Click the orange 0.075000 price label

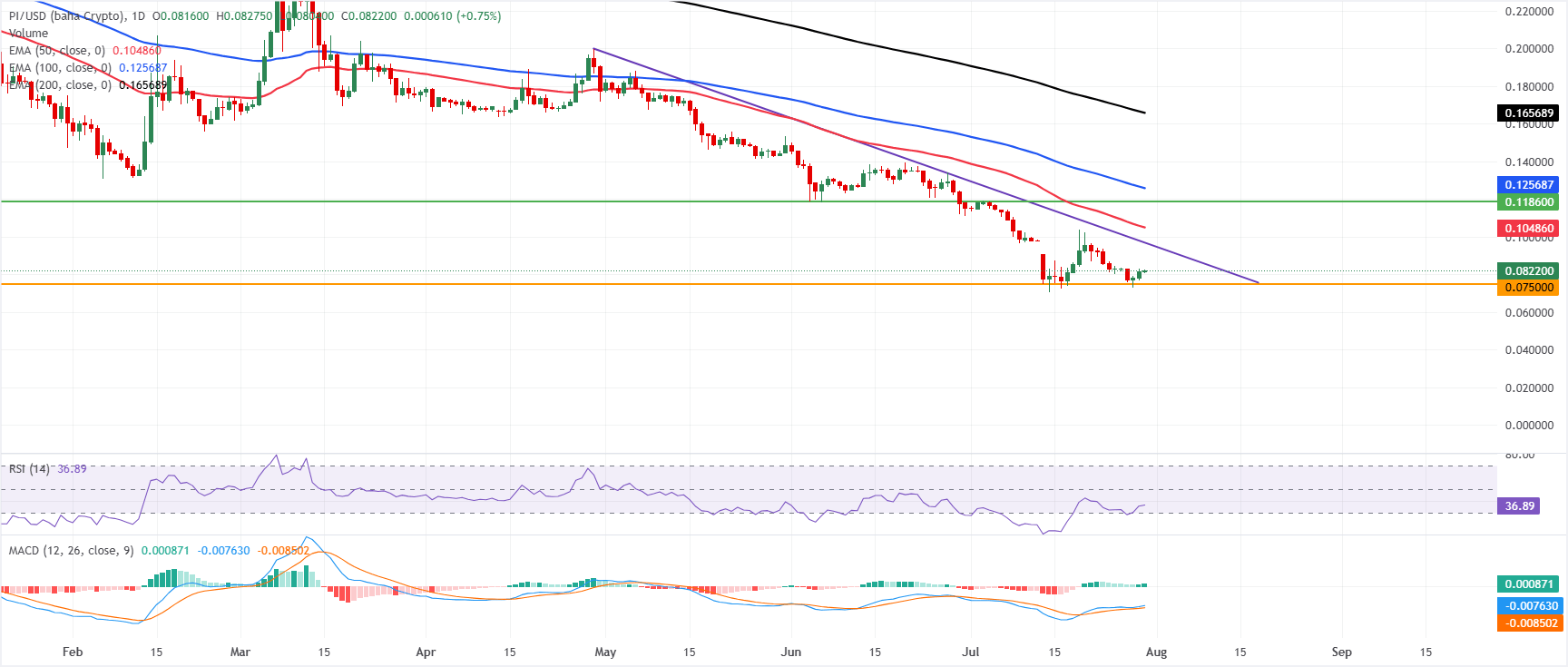[x=1529, y=288]
